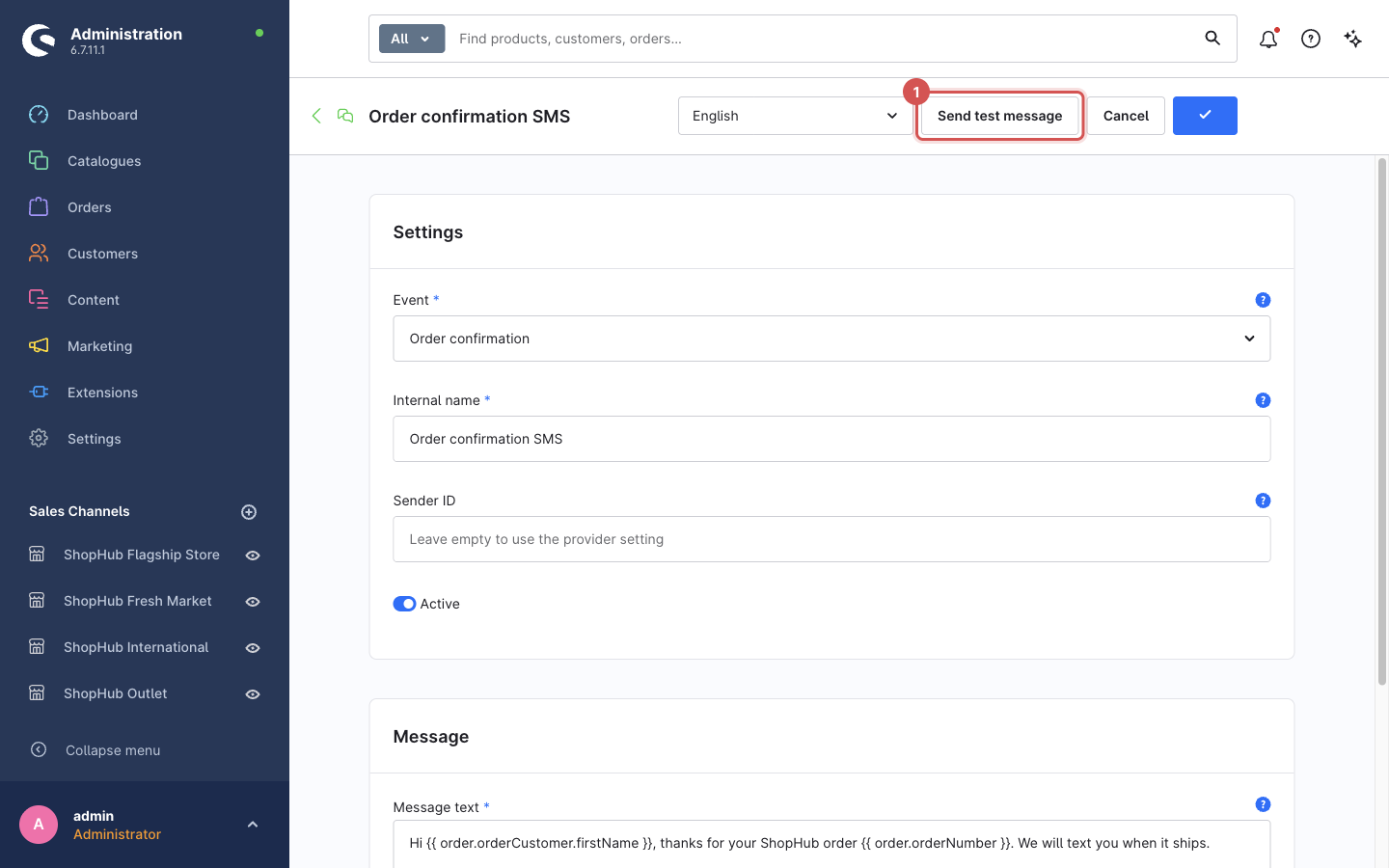Focus the Sender ID input field
Viewport: 1389px width, 868px height.
831,539
